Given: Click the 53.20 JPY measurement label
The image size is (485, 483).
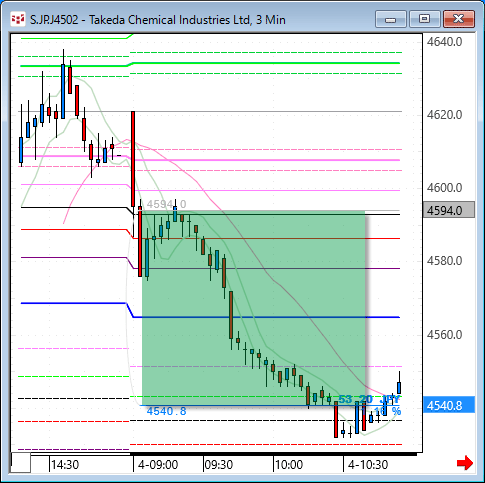Looking at the screenshot, I should [369, 399].
